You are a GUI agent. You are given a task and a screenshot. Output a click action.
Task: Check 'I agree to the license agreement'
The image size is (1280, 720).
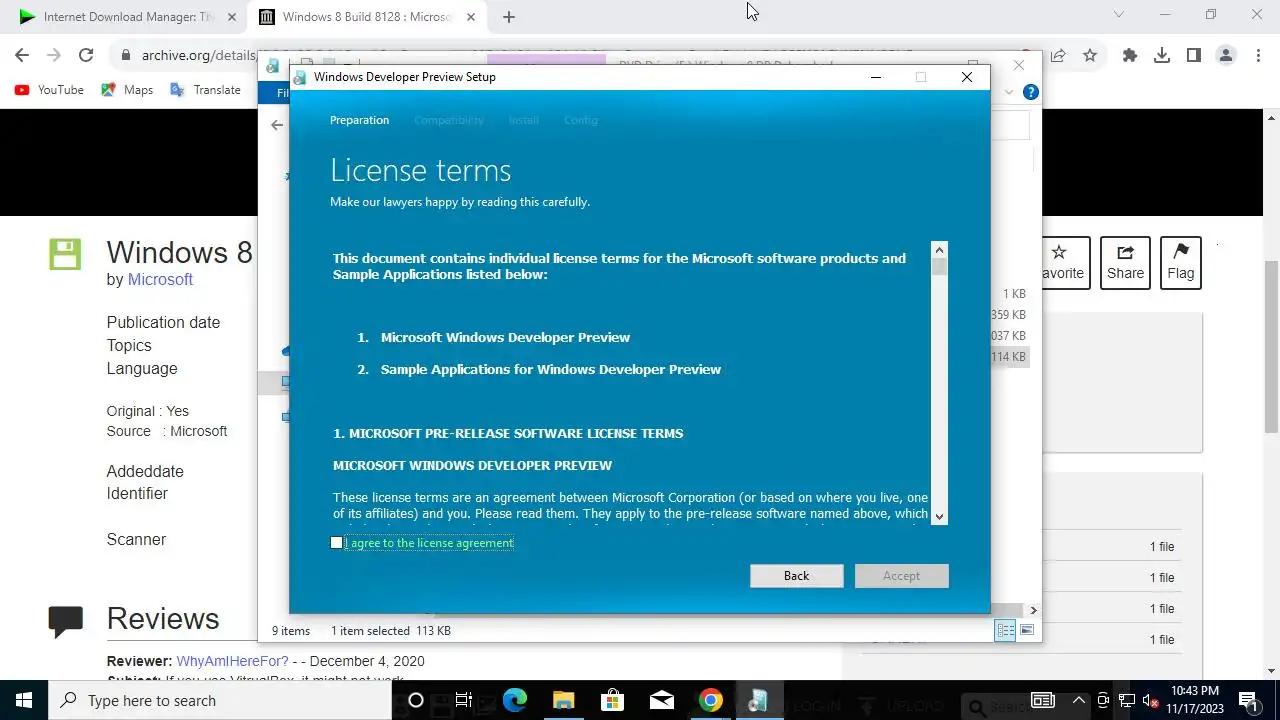(337, 543)
